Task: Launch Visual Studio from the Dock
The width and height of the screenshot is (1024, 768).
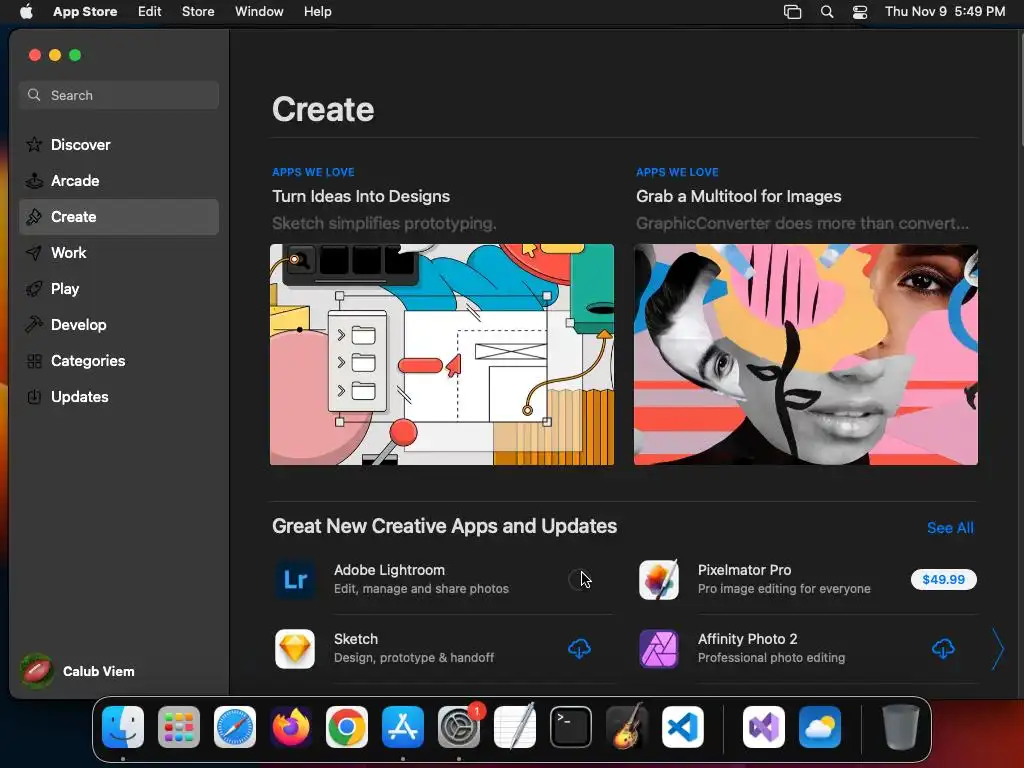Action: (763, 727)
